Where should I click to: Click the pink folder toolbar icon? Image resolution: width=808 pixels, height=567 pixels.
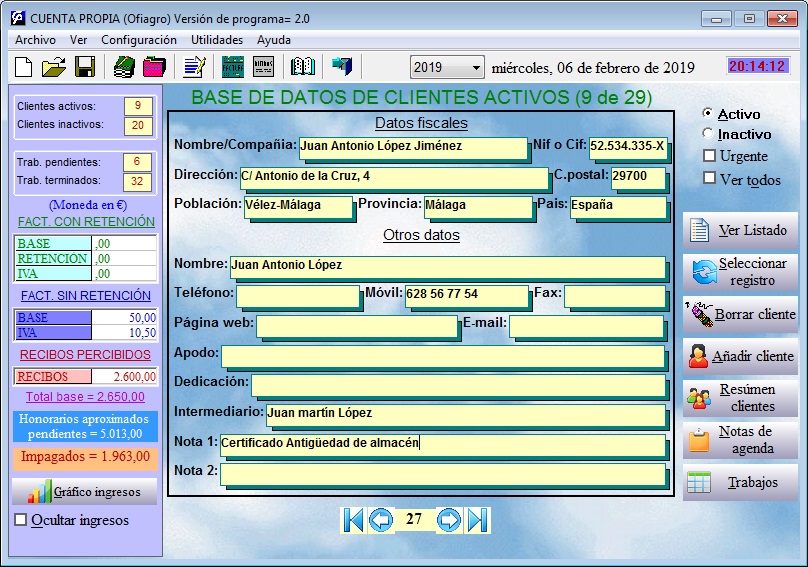pyautogui.click(x=154, y=67)
